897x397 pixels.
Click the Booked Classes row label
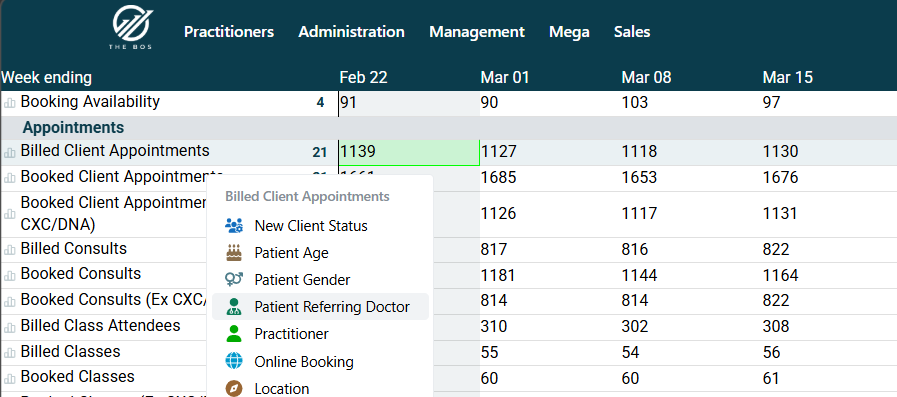(x=77, y=376)
